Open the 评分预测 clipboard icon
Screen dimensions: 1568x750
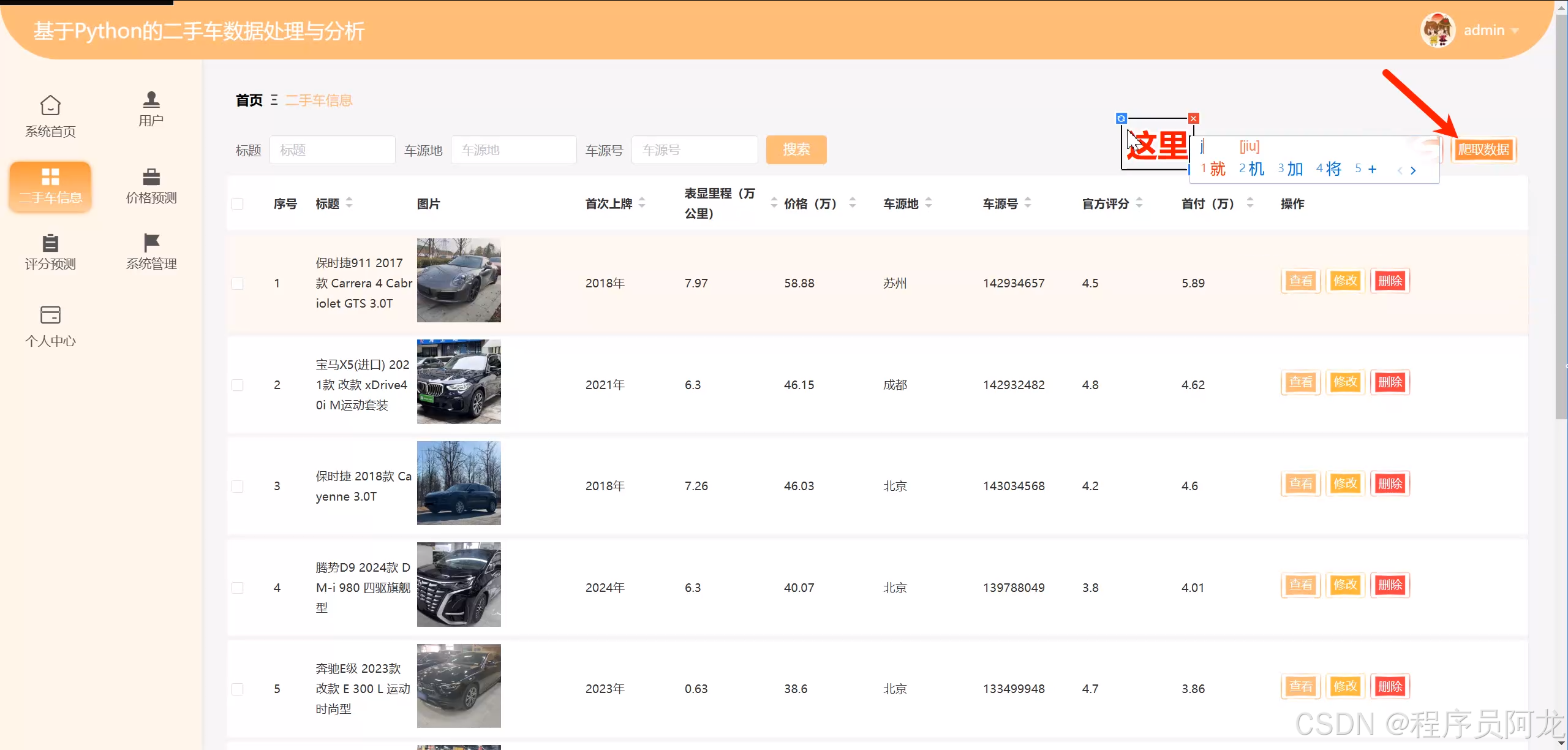click(x=50, y=243)
